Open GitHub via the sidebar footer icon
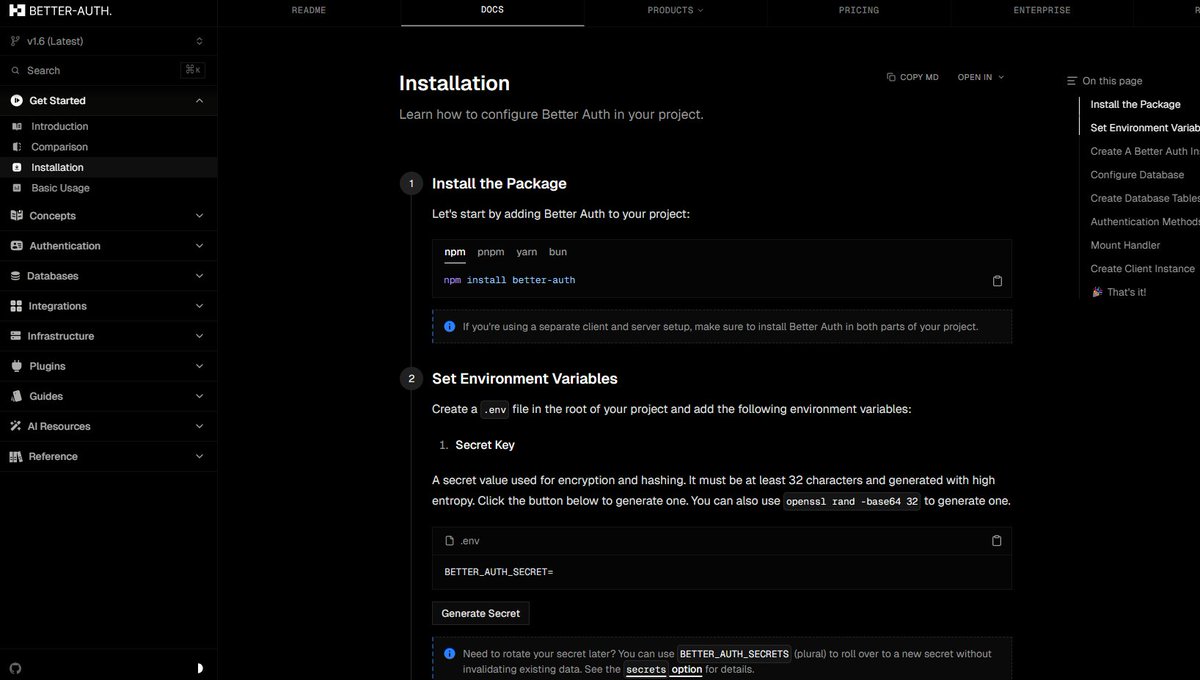 15,667
